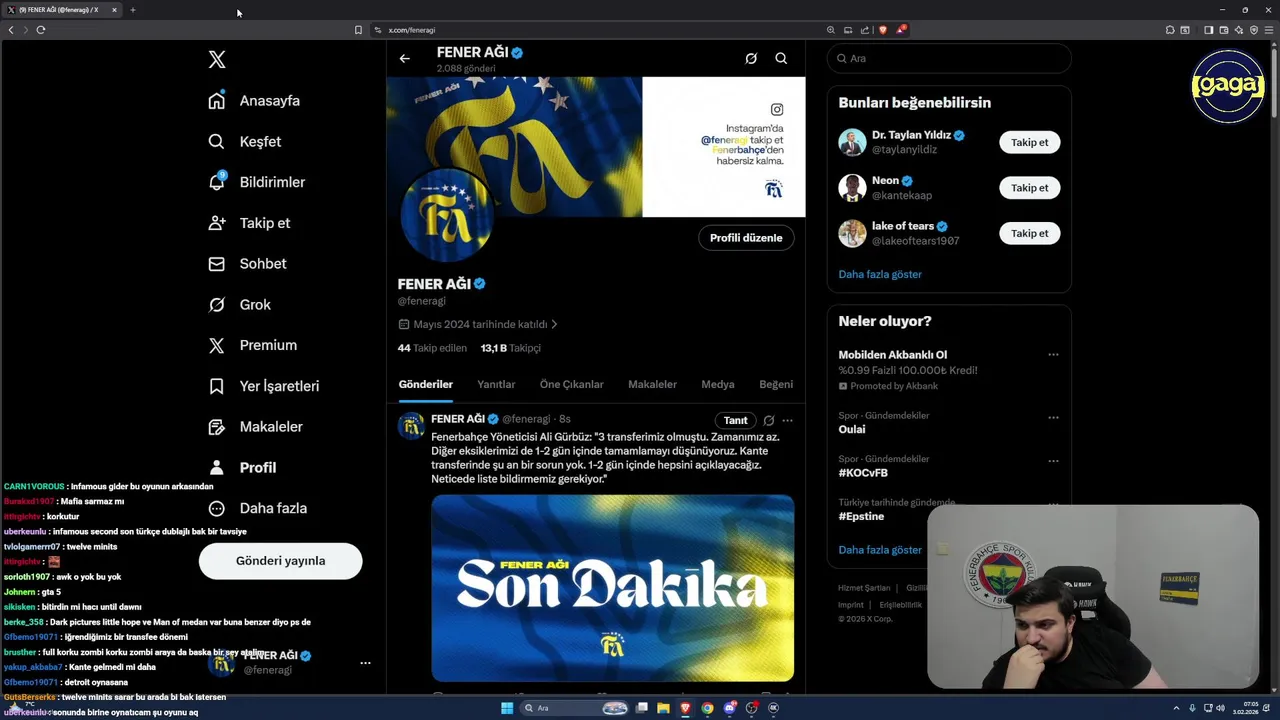Switch to the Öne Çıkanlar tab

click(x=571, y=384)
